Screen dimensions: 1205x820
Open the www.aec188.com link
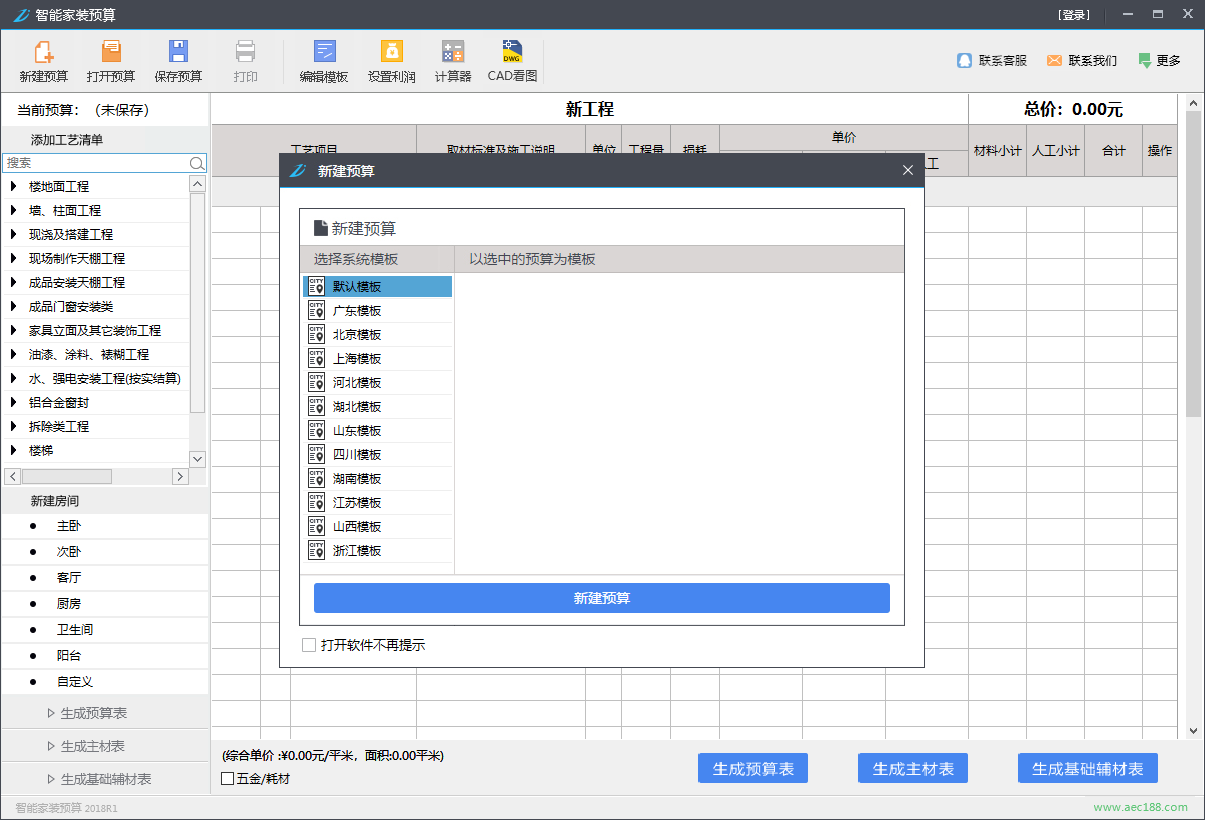[1141, 807]
